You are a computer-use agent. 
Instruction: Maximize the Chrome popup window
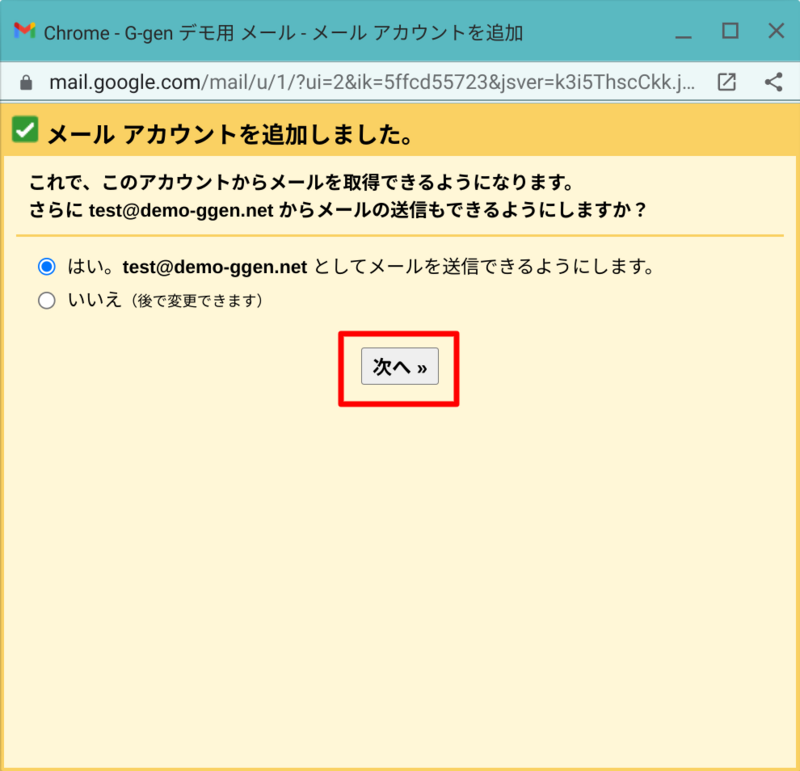tap(730, 31)
